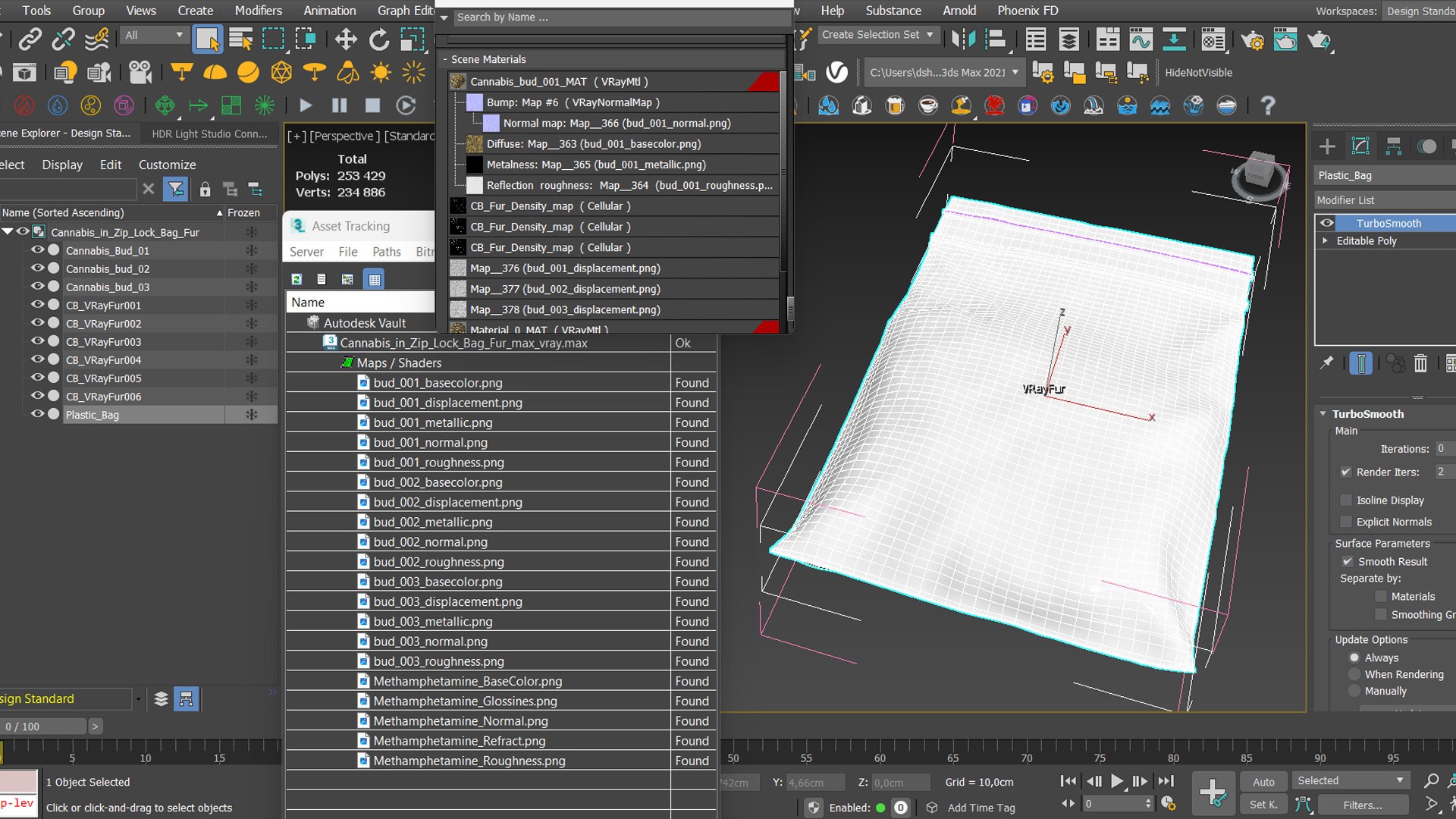Pin the modifier stack
Viewport: 1456px width, 819px height.
point(1326,363)
